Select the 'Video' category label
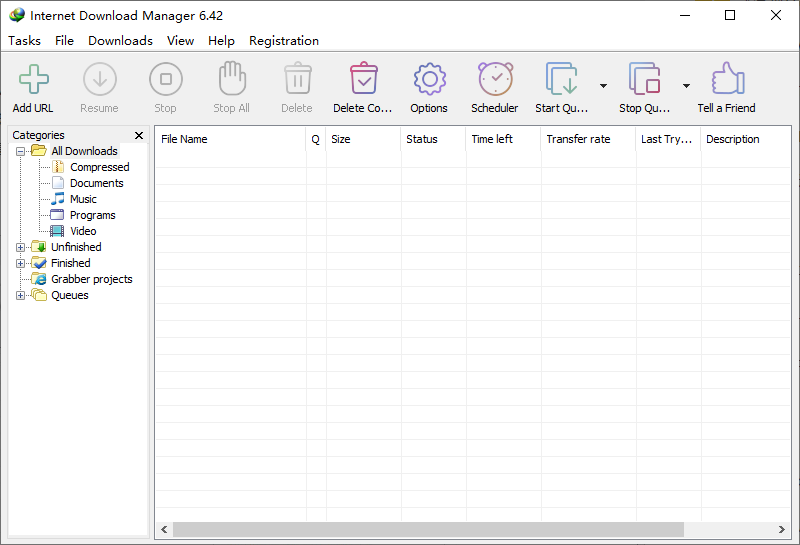This screenshot has width=800, height=545. coord(83,231)
